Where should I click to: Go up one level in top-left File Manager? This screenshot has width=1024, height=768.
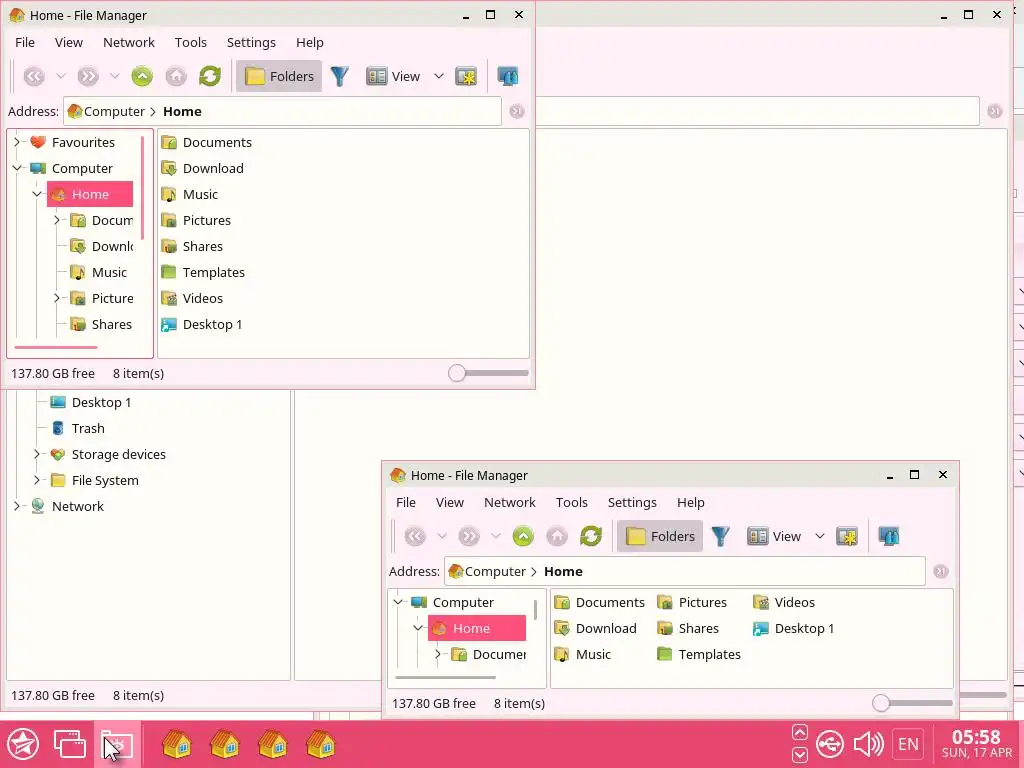point(142,76)
